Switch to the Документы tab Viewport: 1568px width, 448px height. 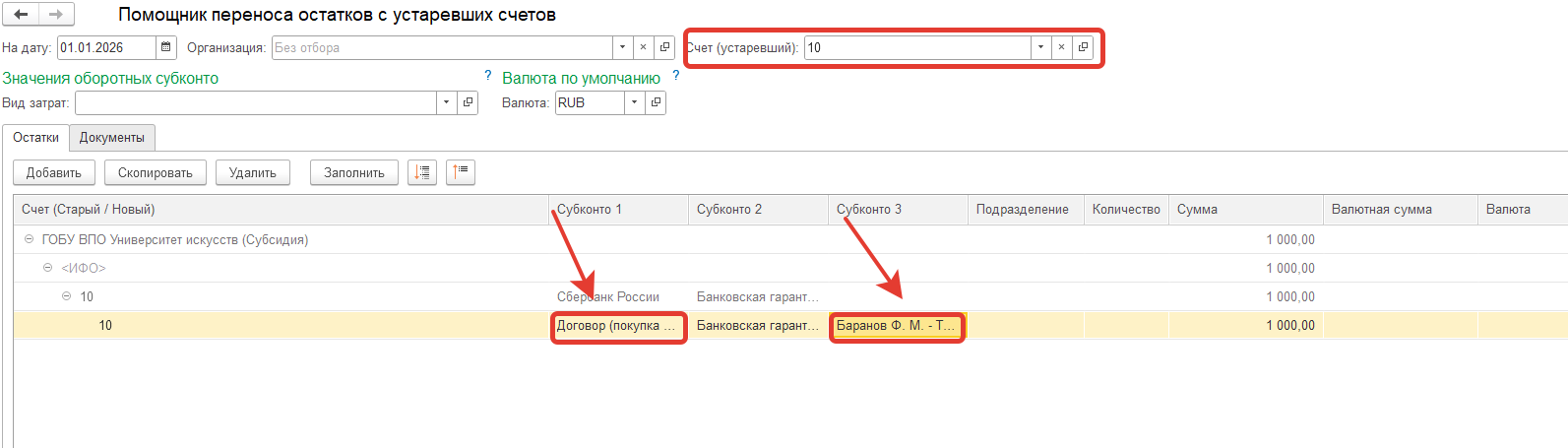112,138
